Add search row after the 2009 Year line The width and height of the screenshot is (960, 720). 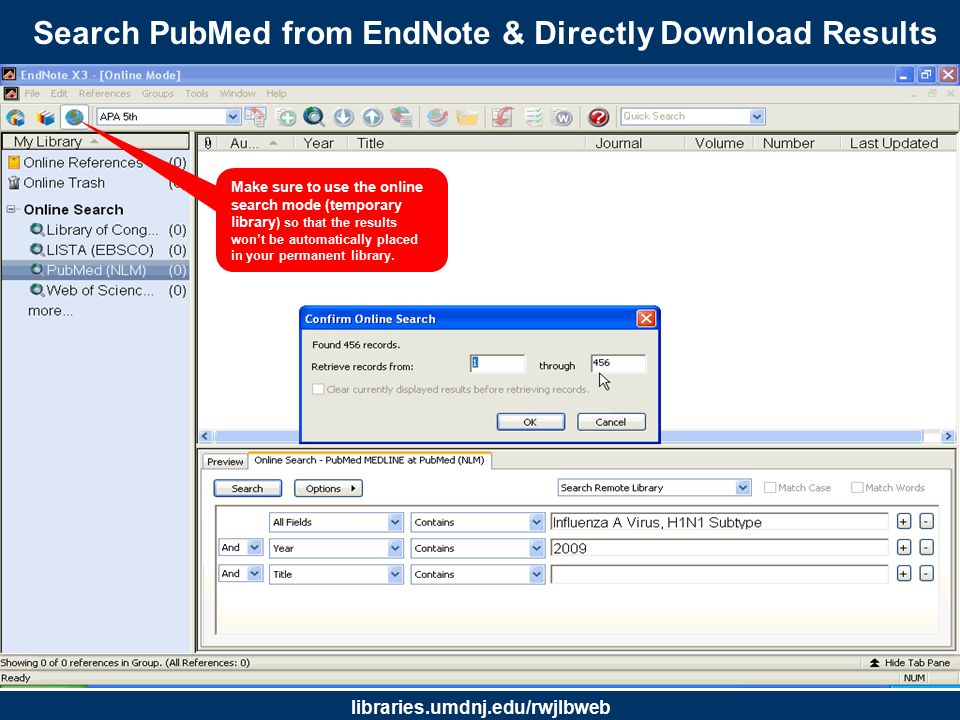pos(904,548)
